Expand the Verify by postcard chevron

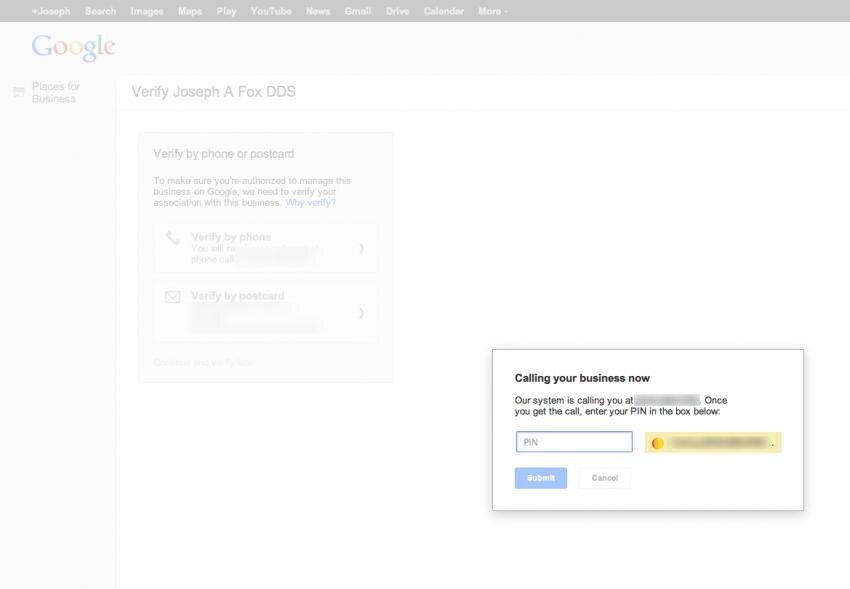pos(362,313)
